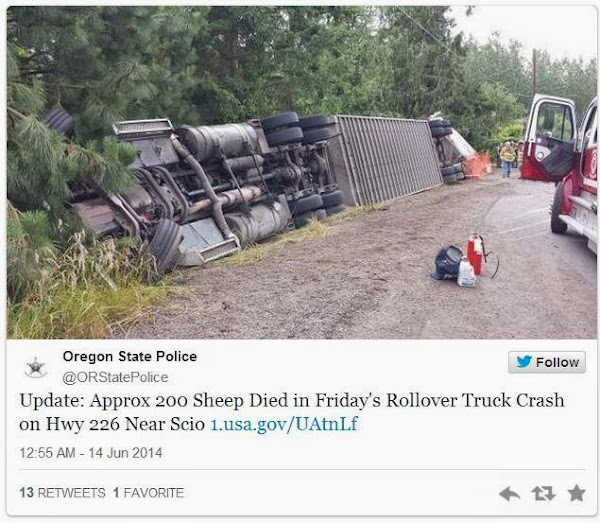
Task: Open the Oregon State Police display name
Action: [130, 357]
